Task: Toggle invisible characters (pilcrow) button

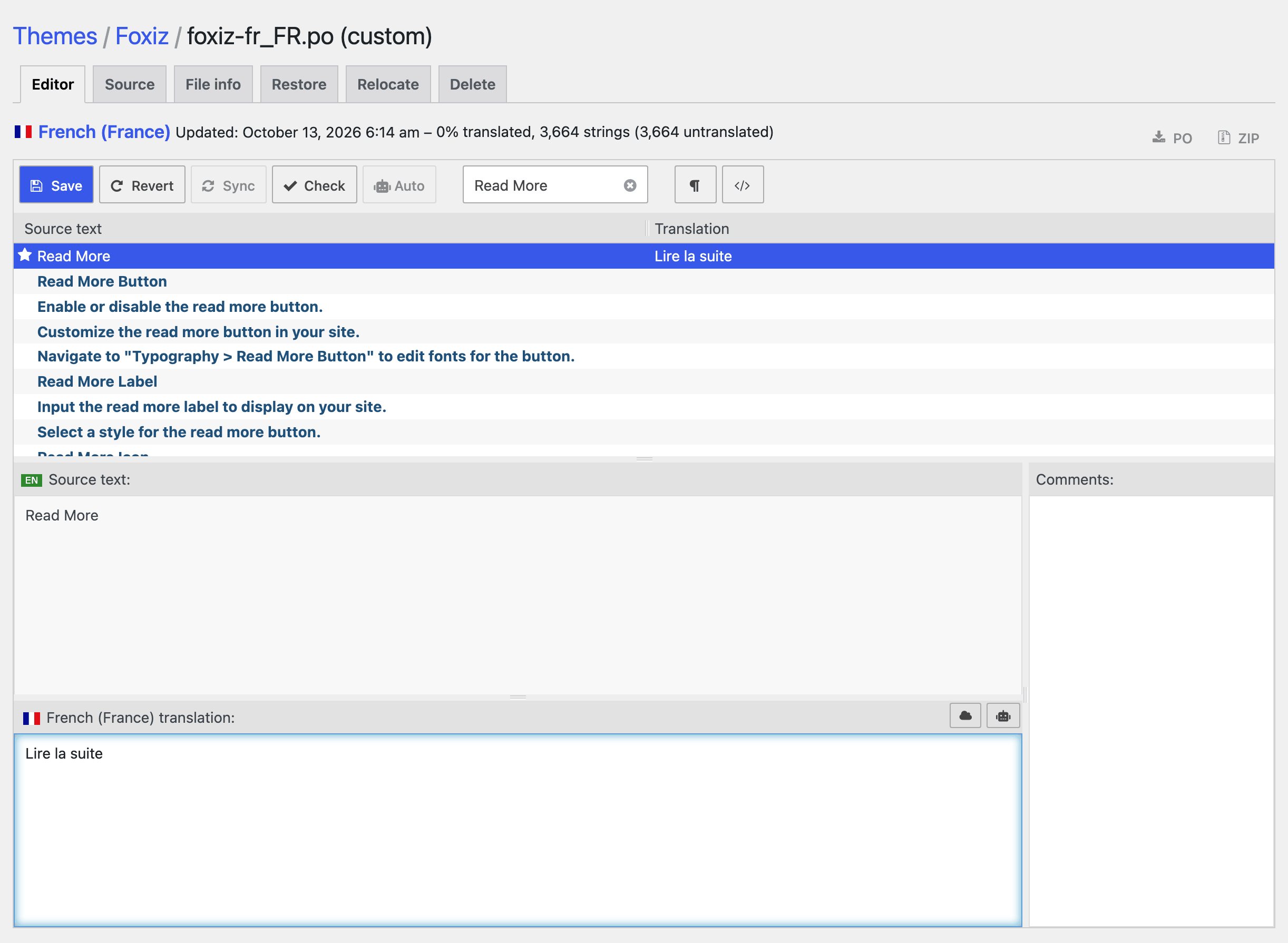Action: 695,185
